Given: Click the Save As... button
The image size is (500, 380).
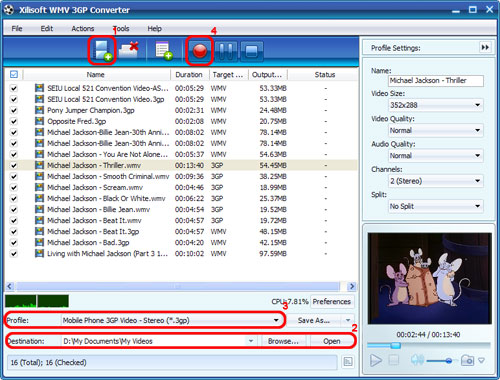Looking at the screenshot, I should (x=314, y=320).
